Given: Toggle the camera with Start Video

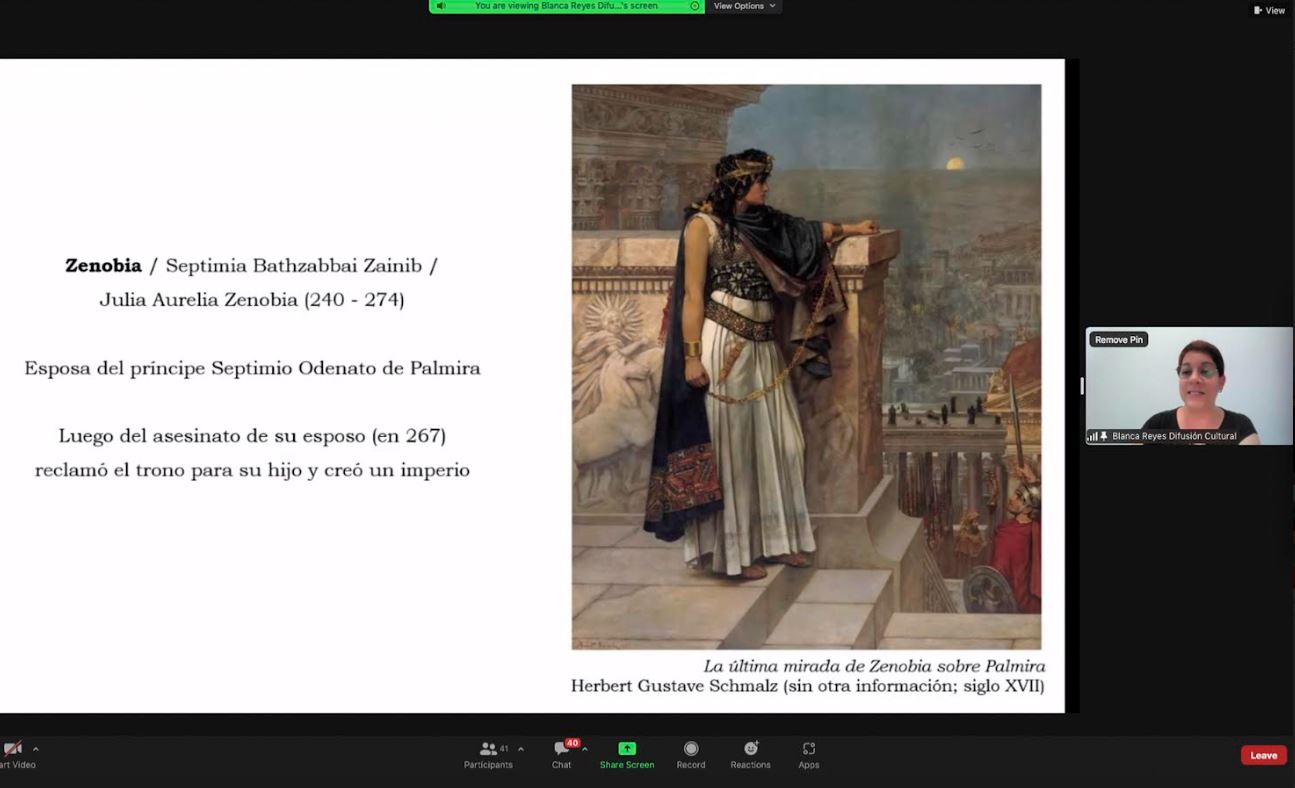Looking at the screenshot, I should (13, 754).
